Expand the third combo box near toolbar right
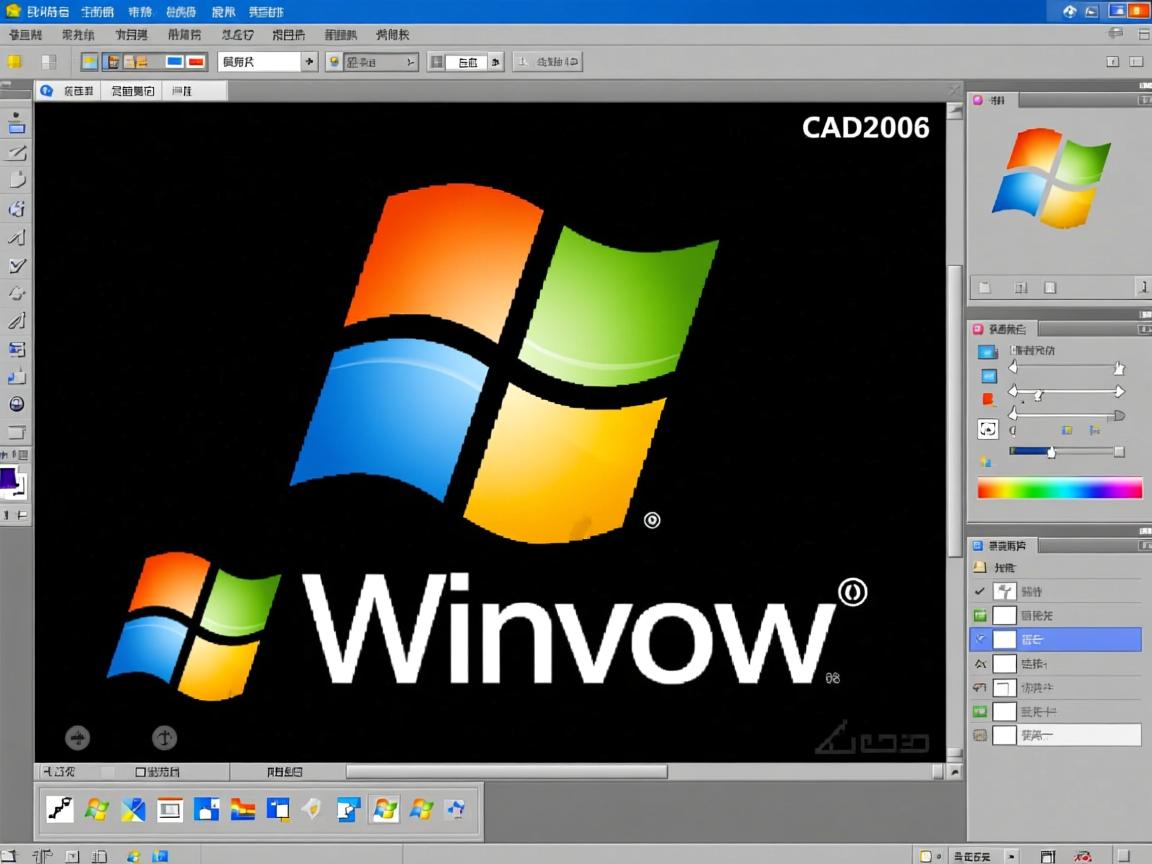Viewport: 1152px width, 864px height. coord(495,61)
